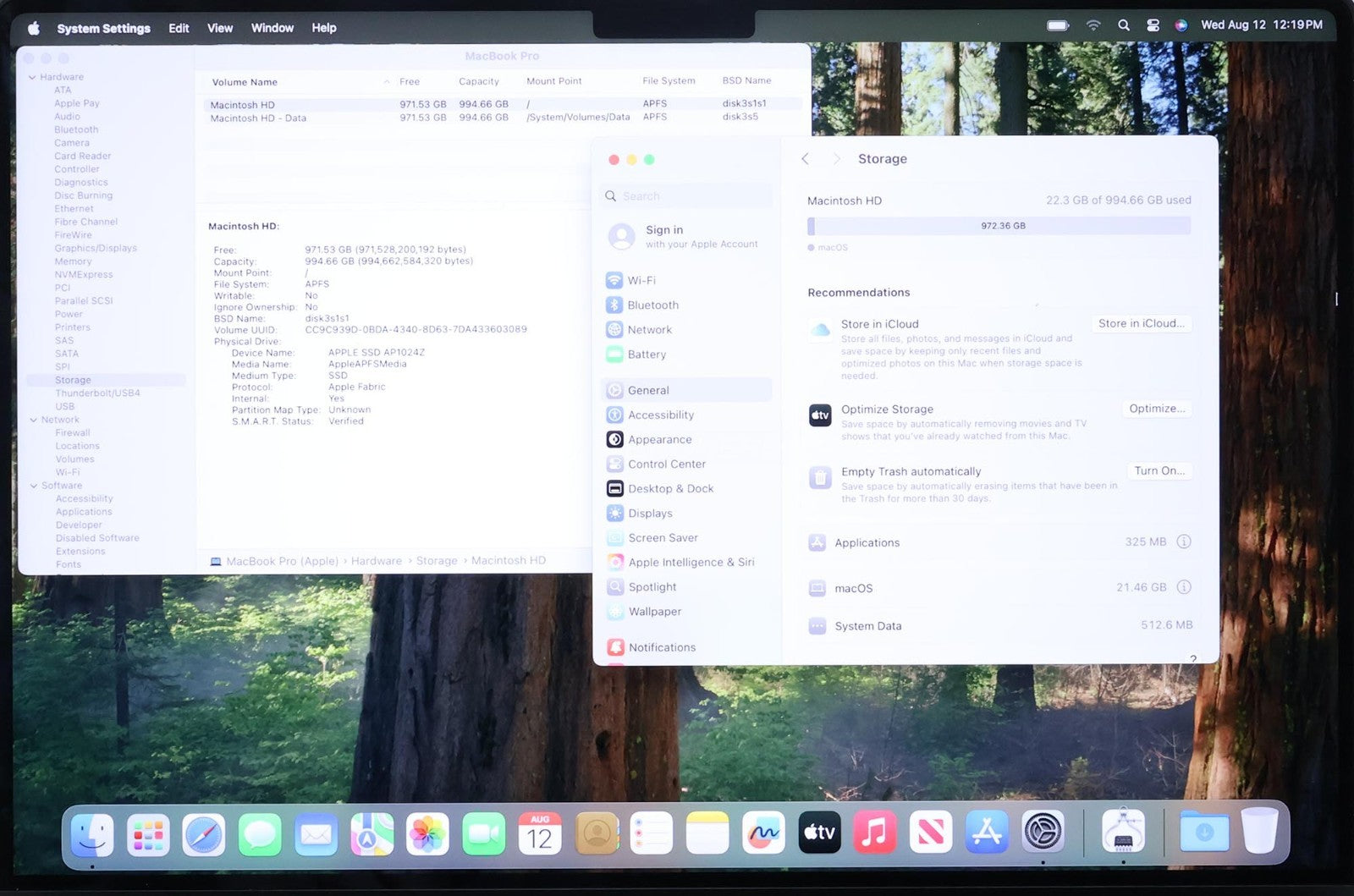This screenshot has width=1354, height=896.
Task: Open the Apple menu
Action: click(34, 28)
